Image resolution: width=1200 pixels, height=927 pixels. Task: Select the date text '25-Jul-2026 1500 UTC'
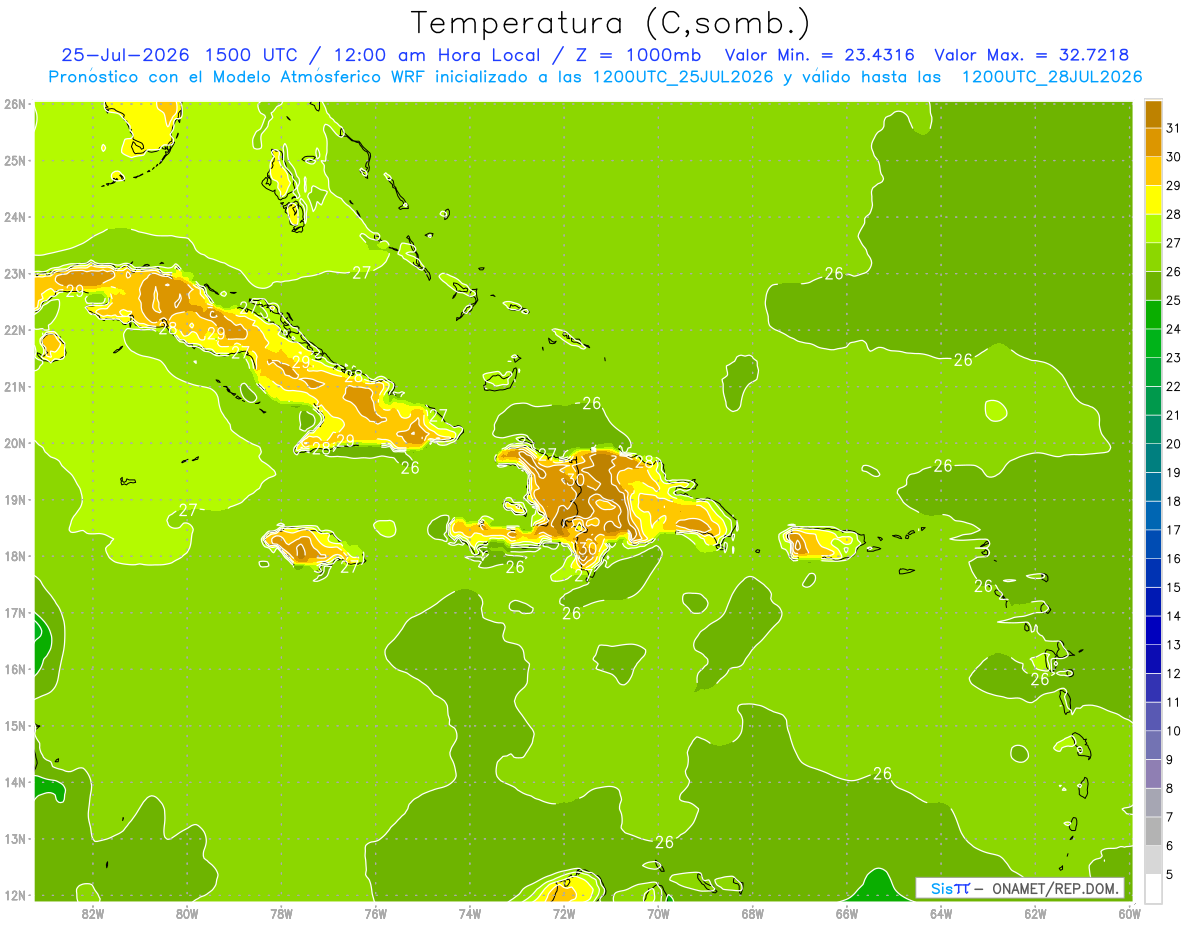point(185,55)
